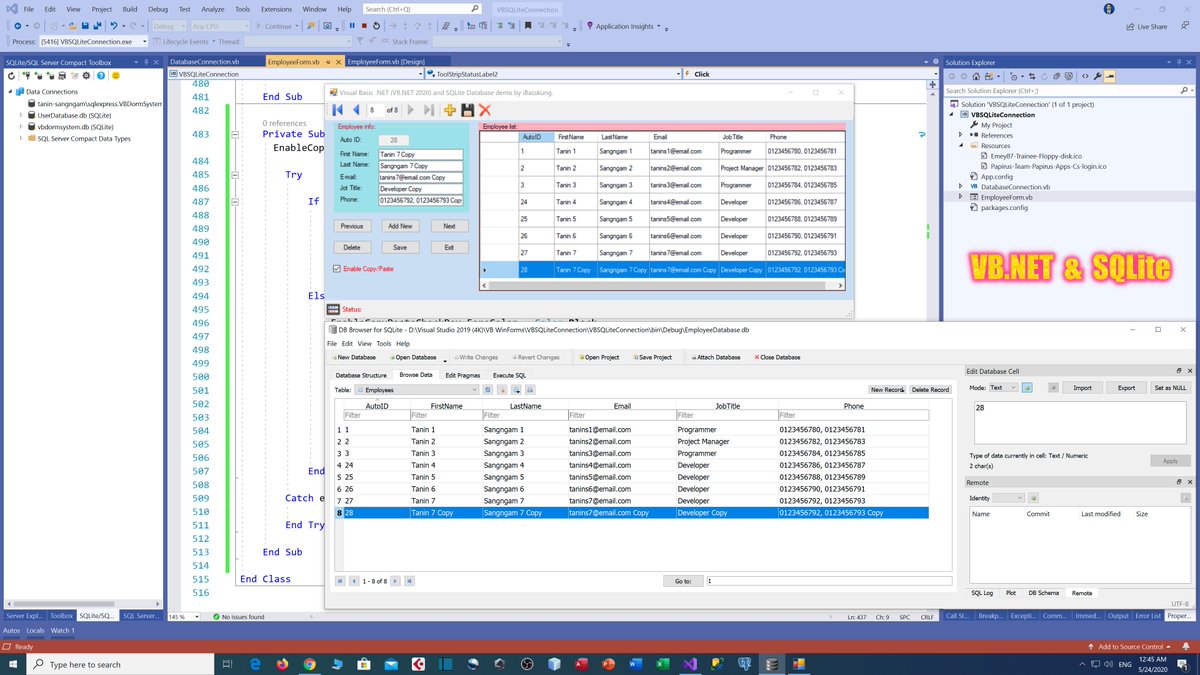Select EmployeeForm.vb in Solution Explorer

point(1006,197)
